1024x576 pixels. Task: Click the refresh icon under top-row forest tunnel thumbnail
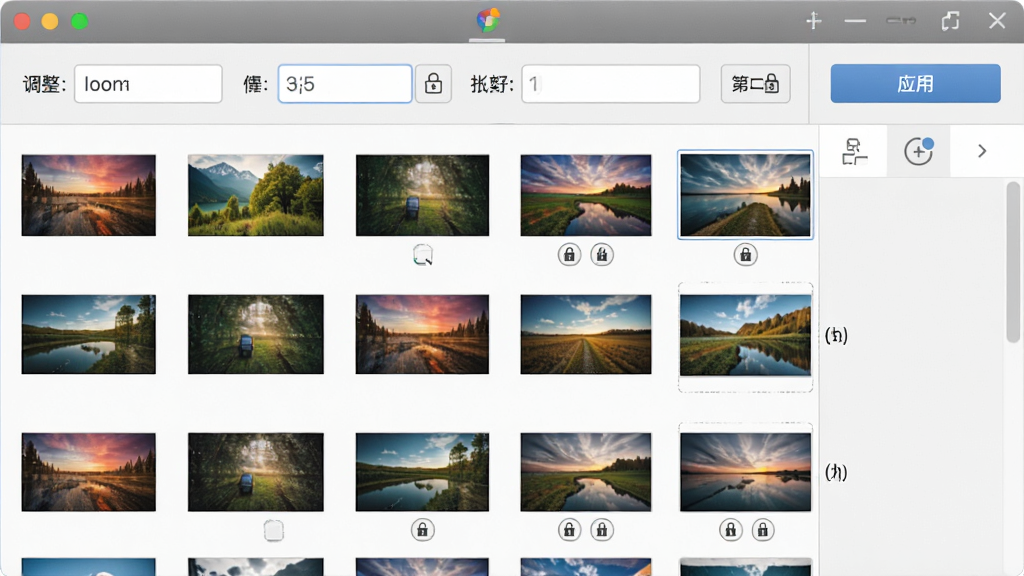click(423, 255)
